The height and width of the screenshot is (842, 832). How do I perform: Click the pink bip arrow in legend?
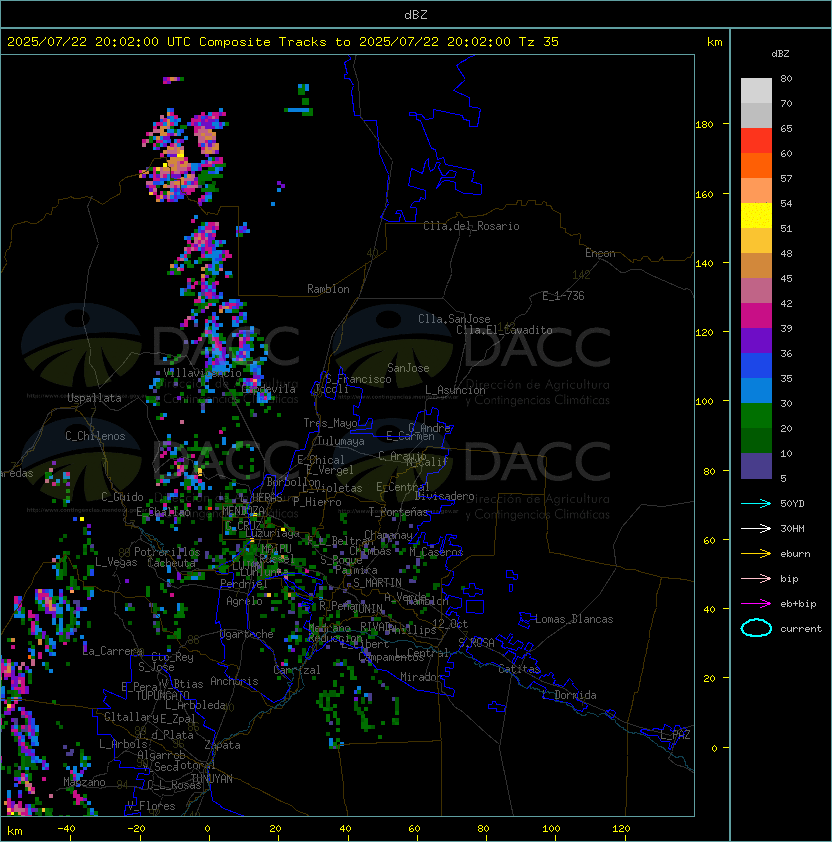(756, 578)
